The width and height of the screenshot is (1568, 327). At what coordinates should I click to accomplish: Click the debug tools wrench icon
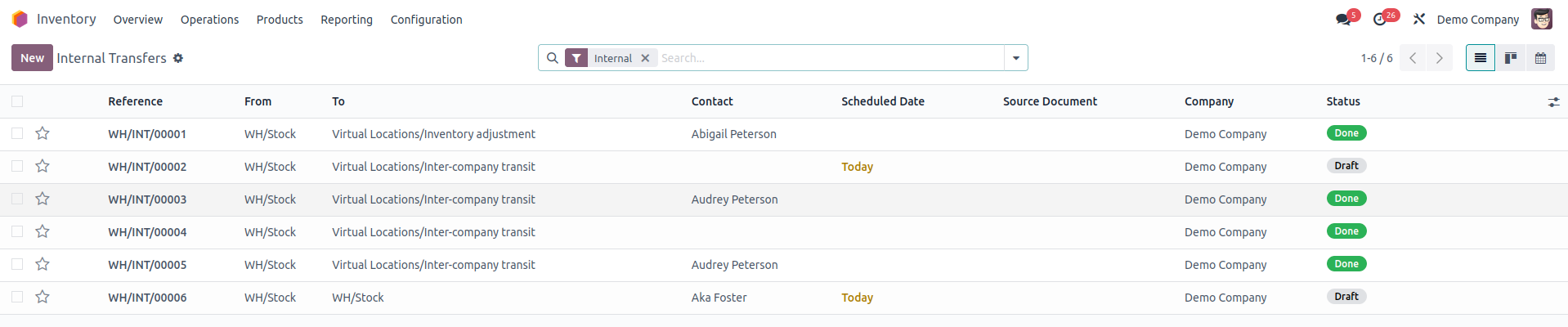coord(1419,20)
